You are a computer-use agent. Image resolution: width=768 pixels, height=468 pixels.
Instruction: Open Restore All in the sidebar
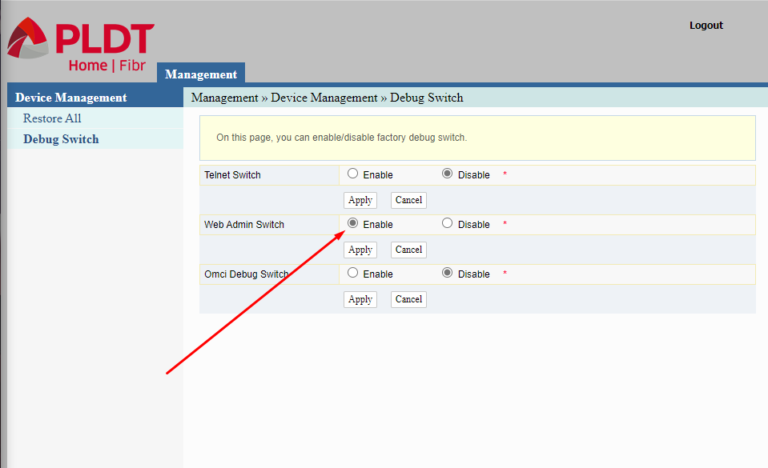(52, 118)
